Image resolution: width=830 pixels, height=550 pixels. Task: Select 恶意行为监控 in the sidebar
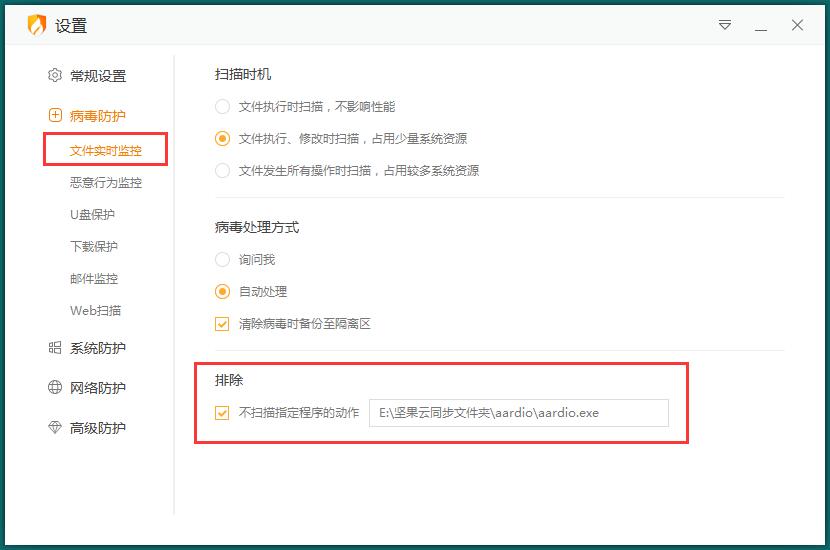[106, 183]
